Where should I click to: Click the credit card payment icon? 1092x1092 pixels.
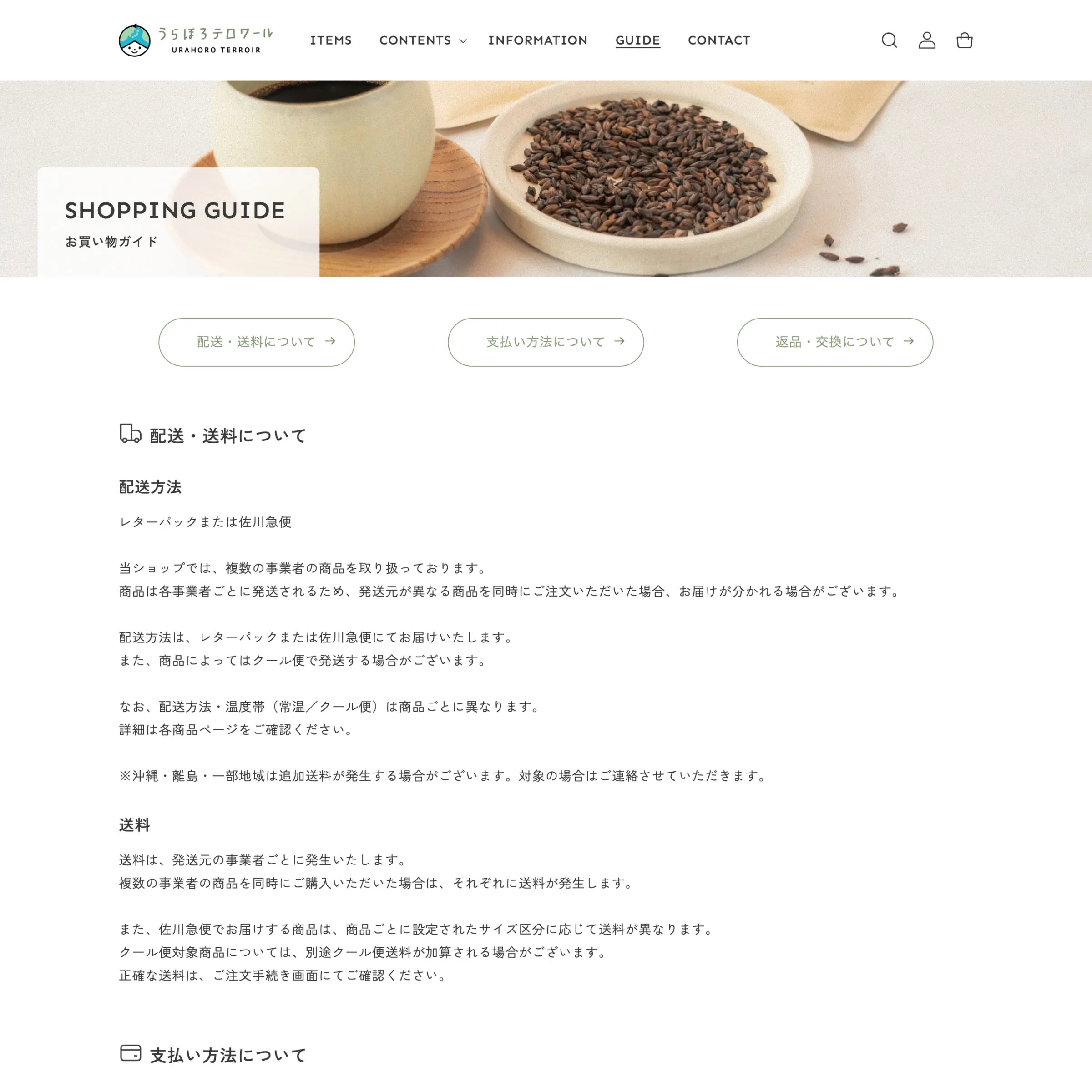(131, 1053)
